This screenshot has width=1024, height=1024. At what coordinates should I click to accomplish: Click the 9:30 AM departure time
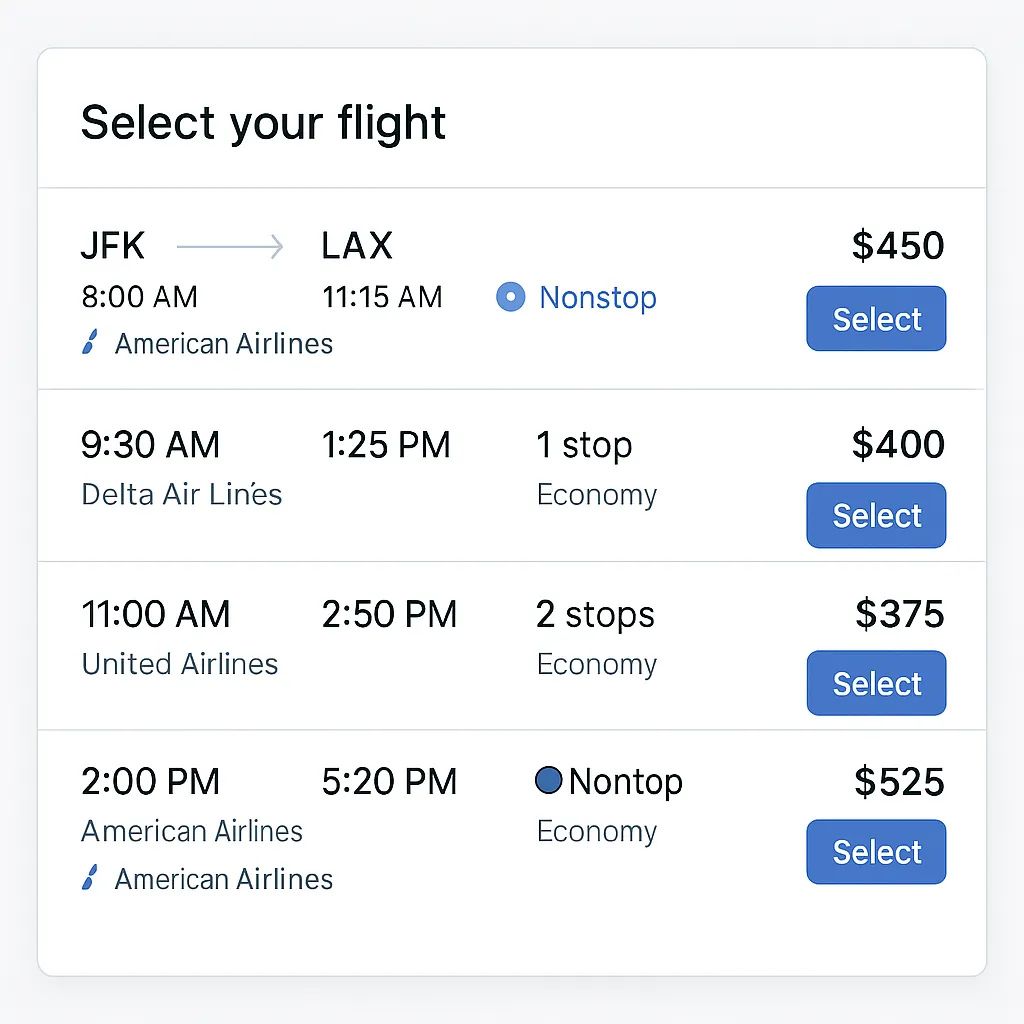(150, 445)
